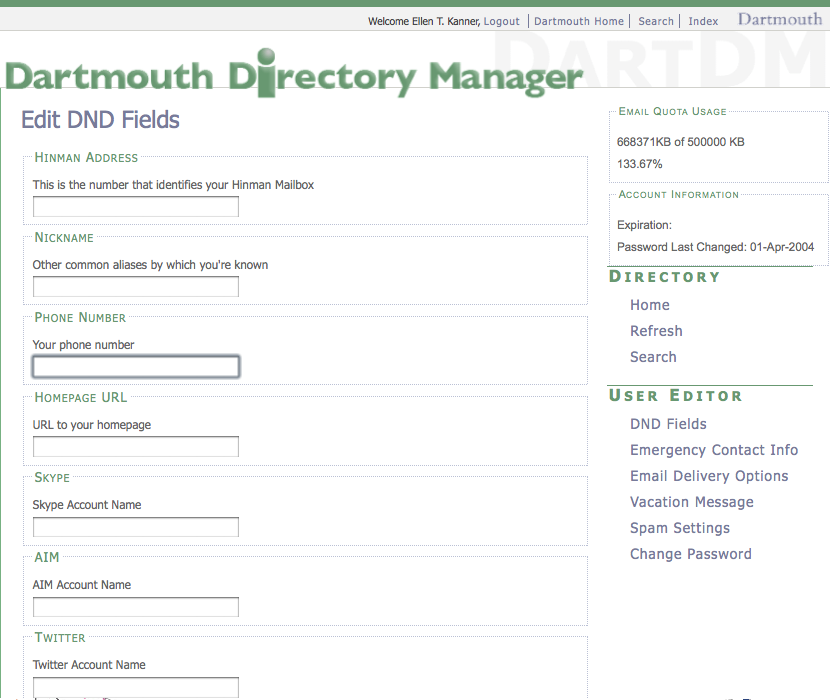Click the '668371KB of 500000 KB' text
830x700 pixels.
click(x=680, y=142)
